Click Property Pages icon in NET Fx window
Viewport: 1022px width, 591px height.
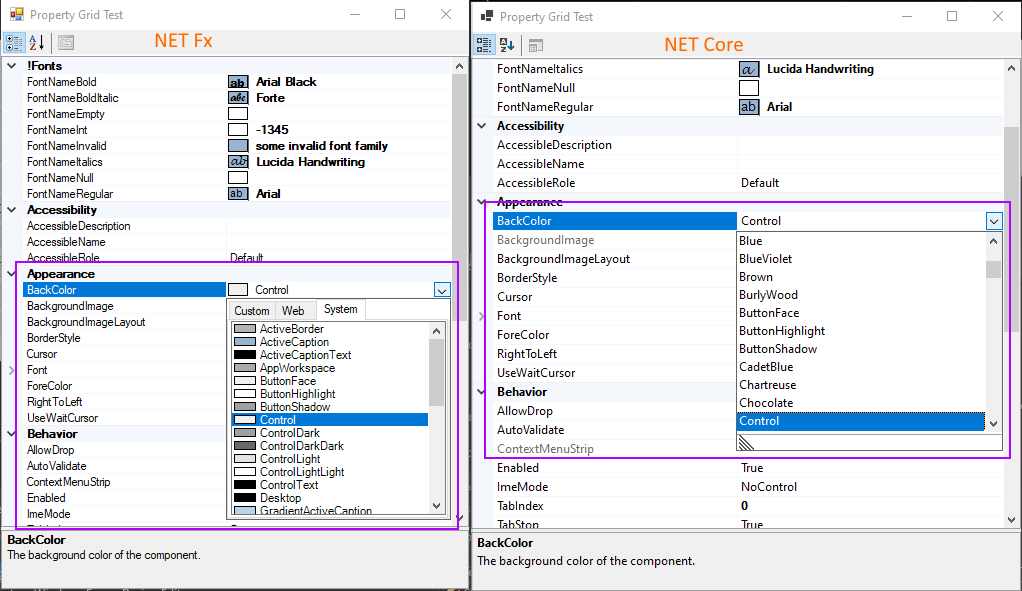66,43
